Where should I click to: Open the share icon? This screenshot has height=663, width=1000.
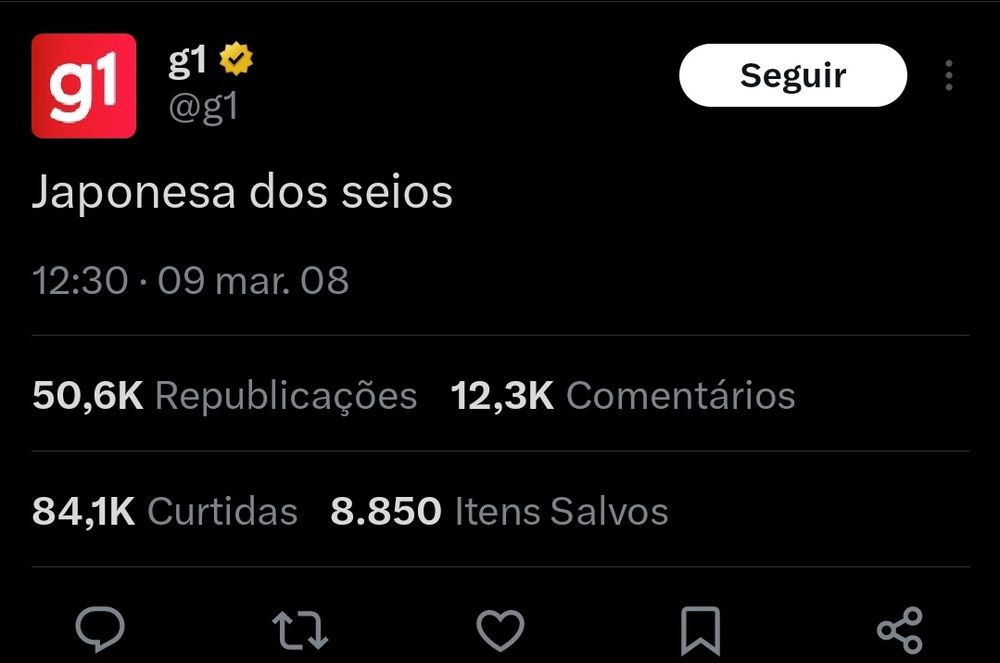[900, 630]
